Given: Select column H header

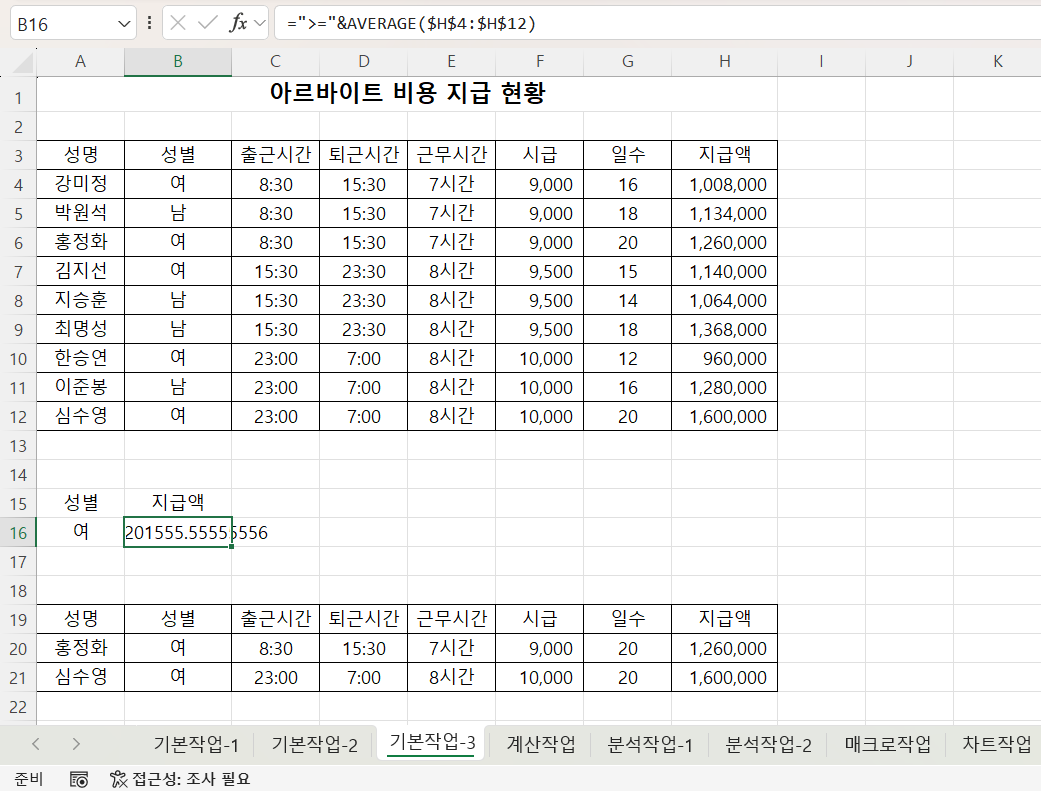Looking at the screenshot, I should pyautogui.click(x=724, y=62).
